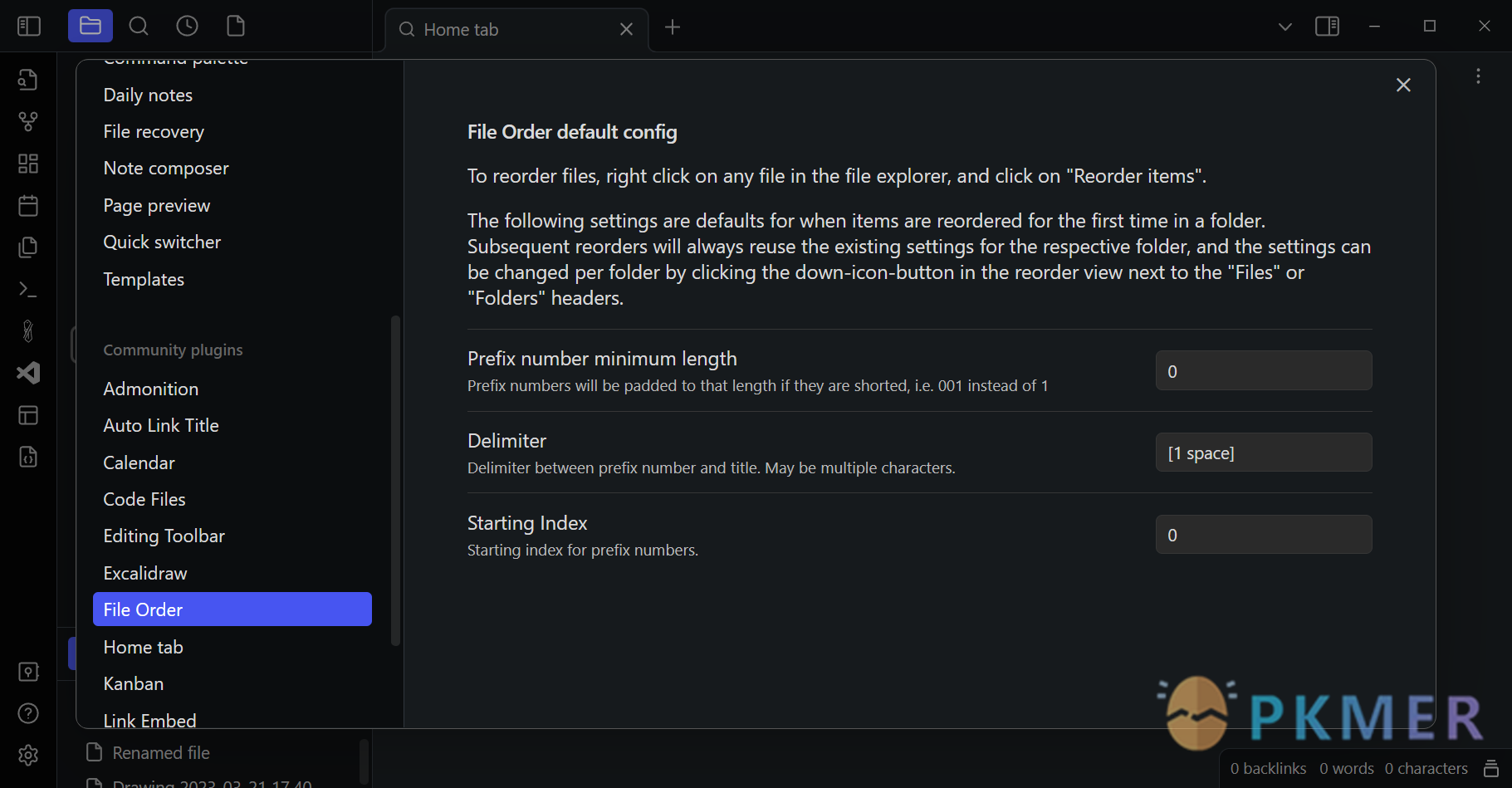Screen dimensions: 1512x788
Task: Click the calendar icon in the left ribbon
Action: [x=28, y=206]
